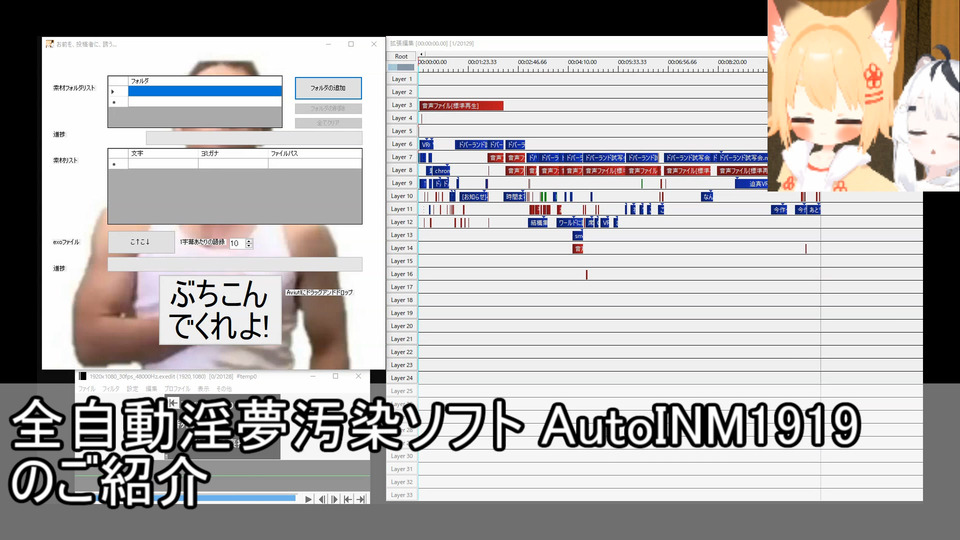Open the フィルタ menu in AviUtl
This screenshot has width=960, height=540.
[x=111, y=389]
